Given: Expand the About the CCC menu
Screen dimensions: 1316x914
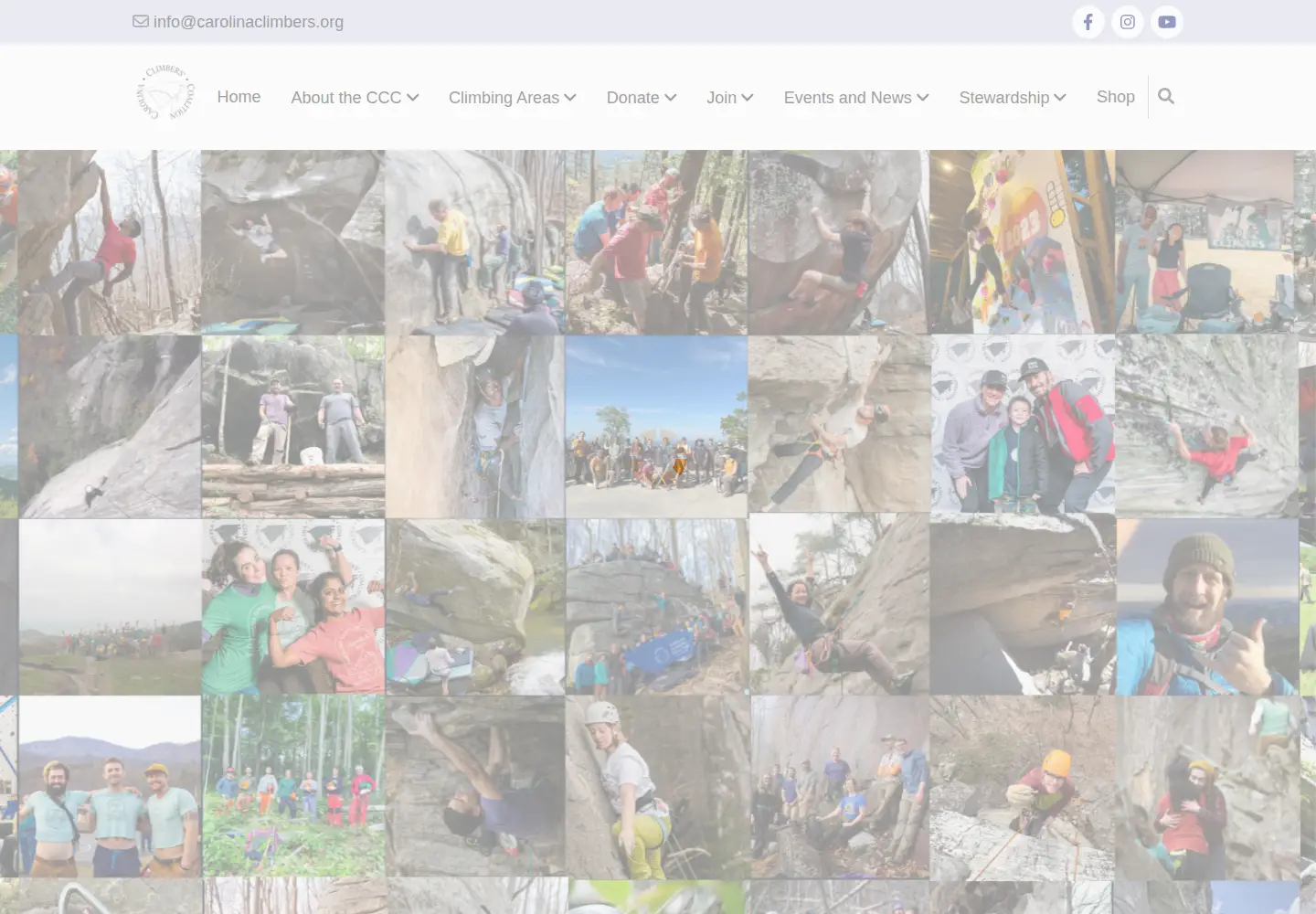Looking at the screenshot, I should (x=355, y=98).
